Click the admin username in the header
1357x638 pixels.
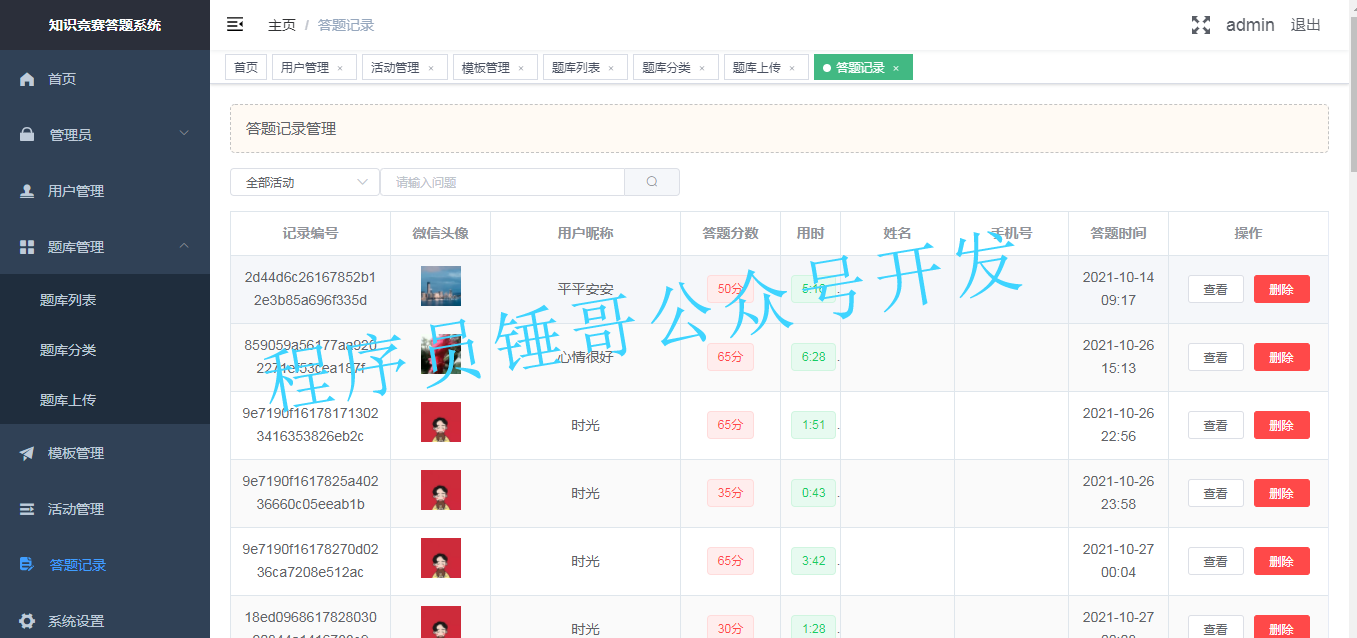(x=1250, y=25)
